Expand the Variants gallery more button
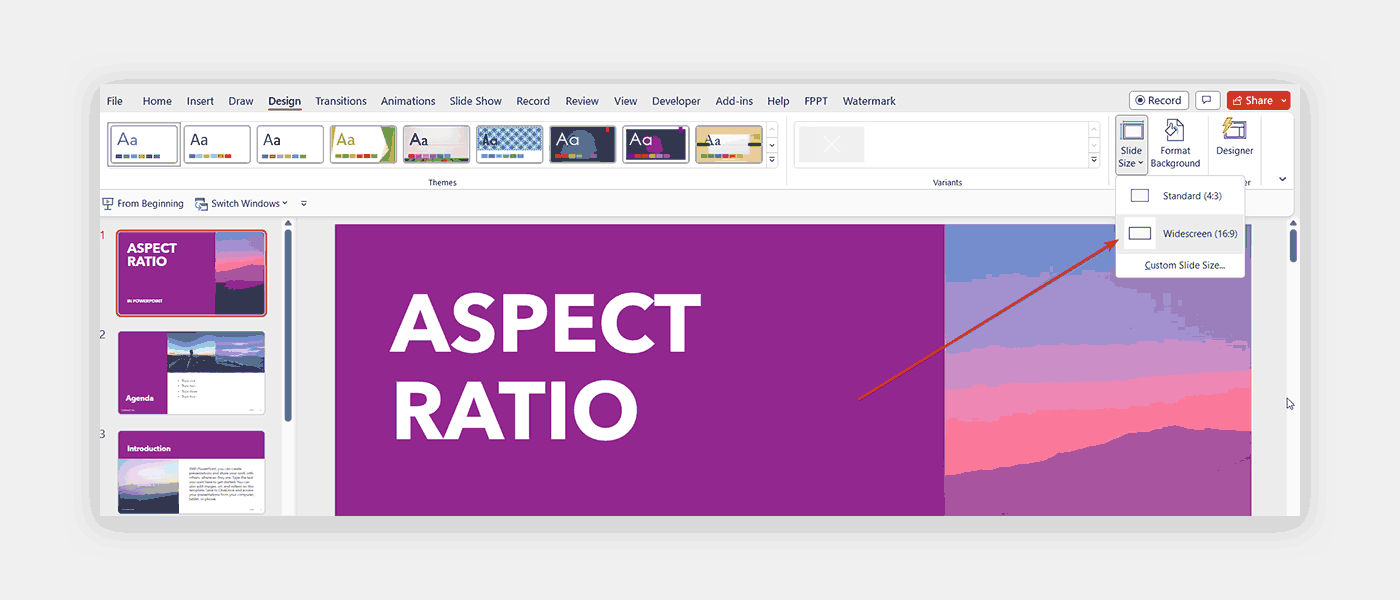The width and height of the screenshot is (1400, 600). (x=1093, y=160)
